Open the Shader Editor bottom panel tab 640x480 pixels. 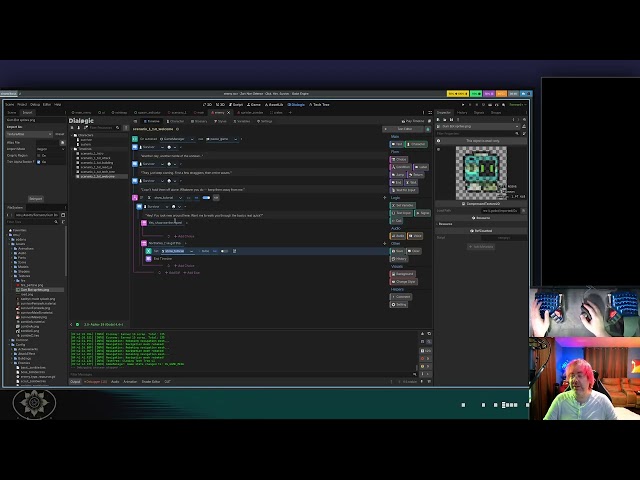151,382
